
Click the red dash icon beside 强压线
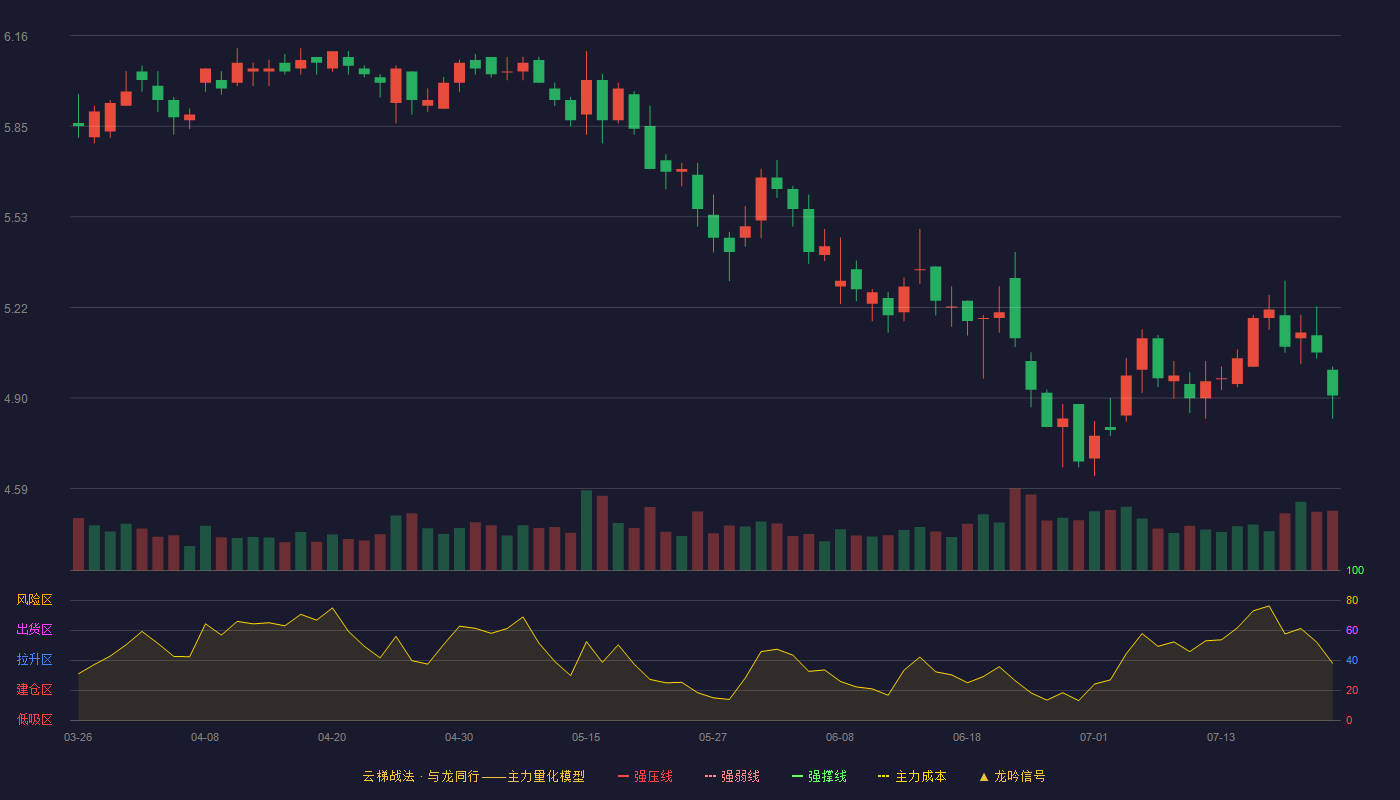click(623, 776)
